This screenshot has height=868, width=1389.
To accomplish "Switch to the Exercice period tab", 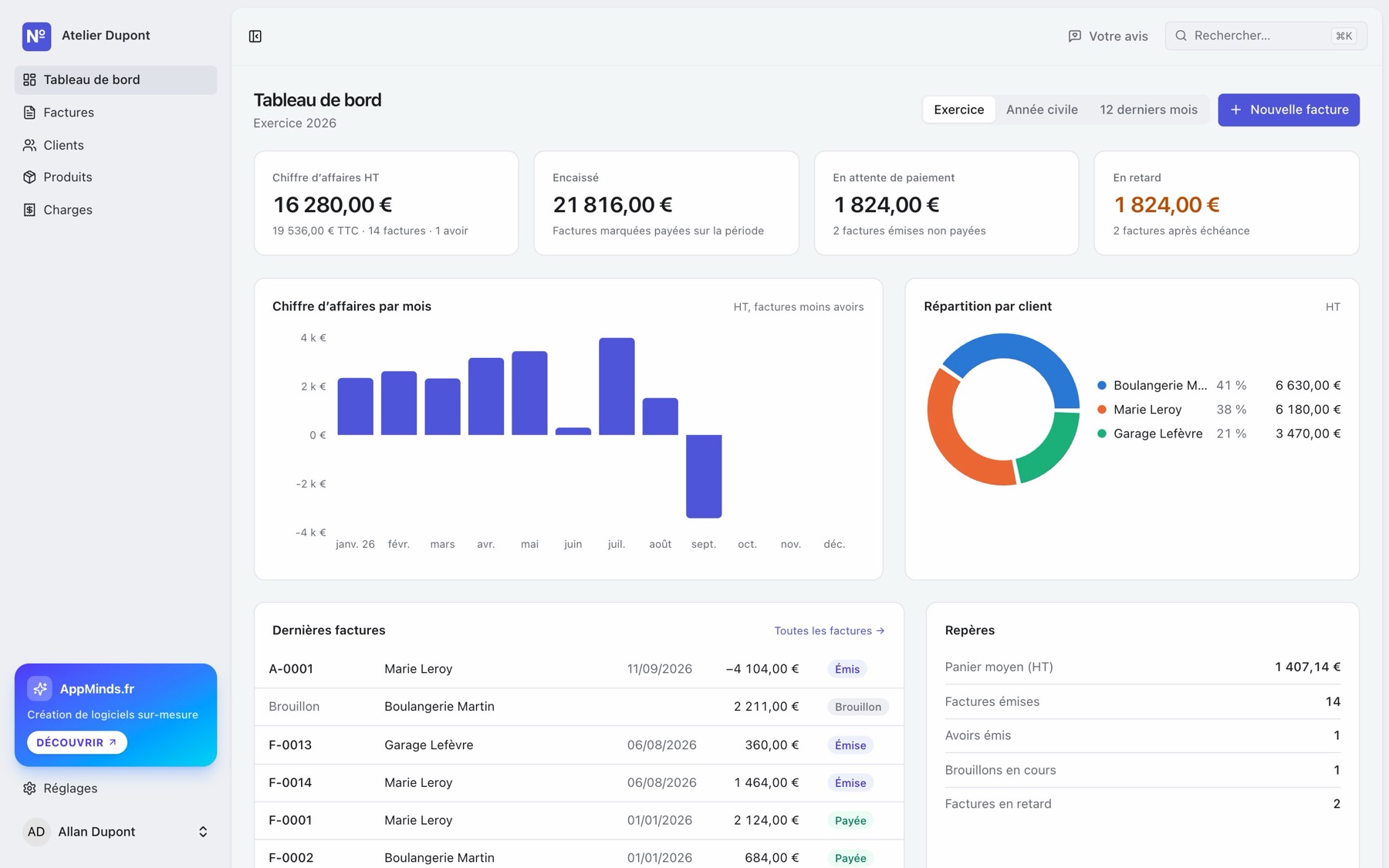I will tap(958, 110).
